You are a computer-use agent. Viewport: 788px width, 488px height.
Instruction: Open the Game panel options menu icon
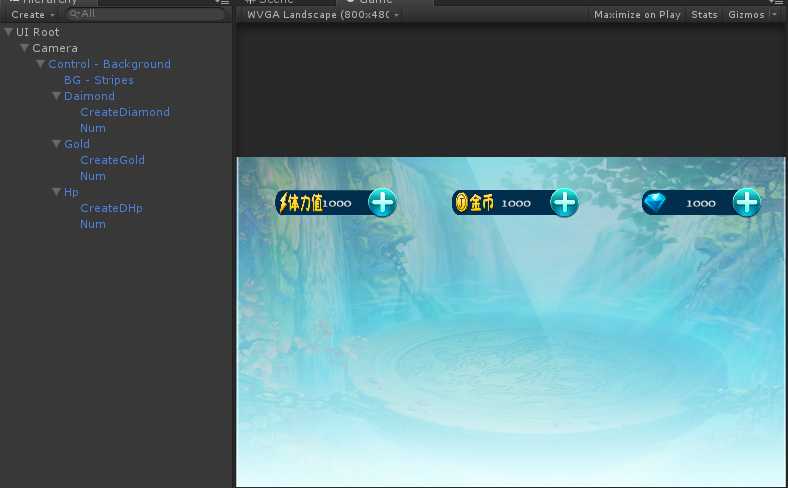tap(776, 2)
